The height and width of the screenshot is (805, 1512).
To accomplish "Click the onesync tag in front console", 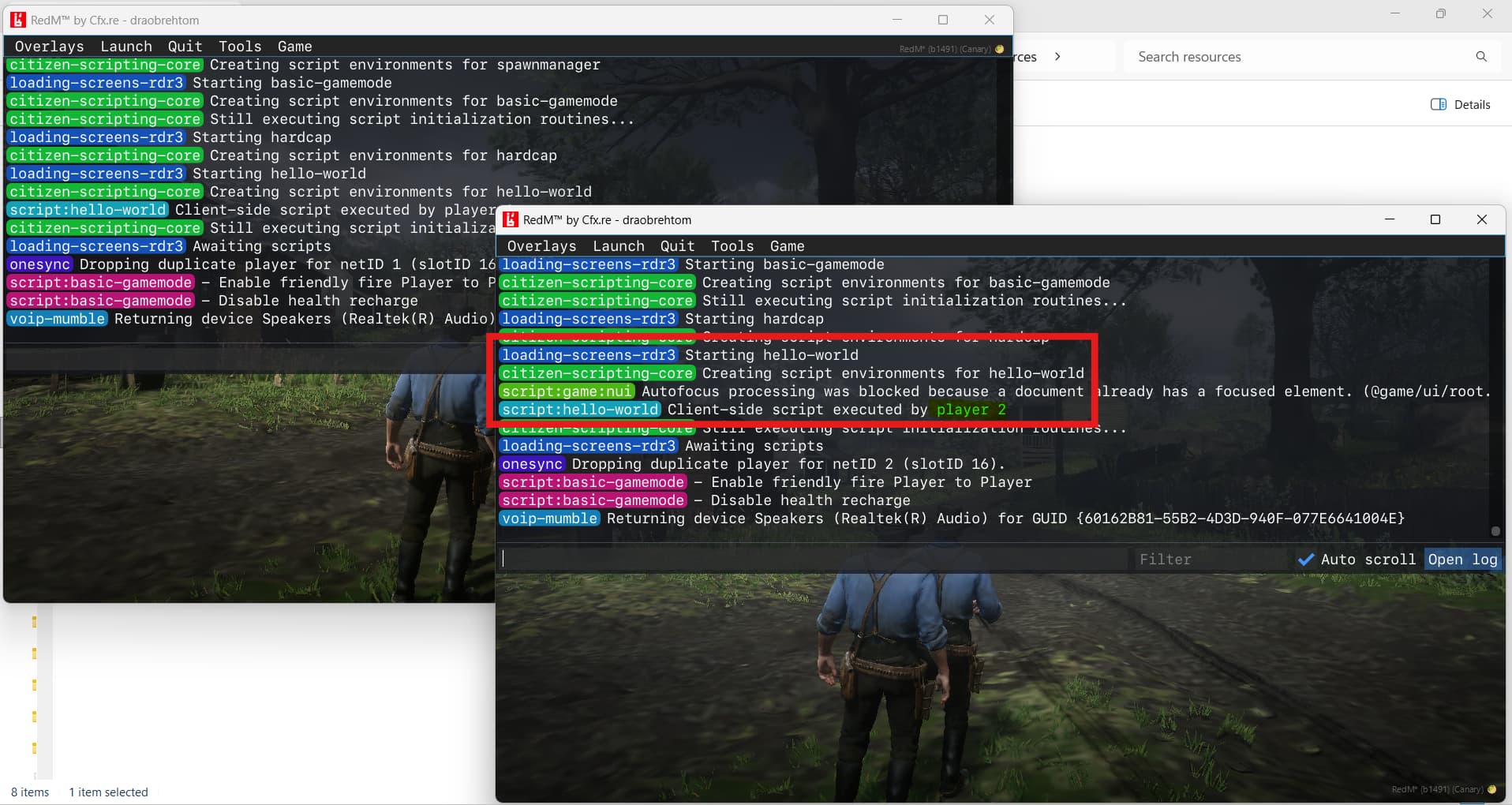I will [532, 464].
